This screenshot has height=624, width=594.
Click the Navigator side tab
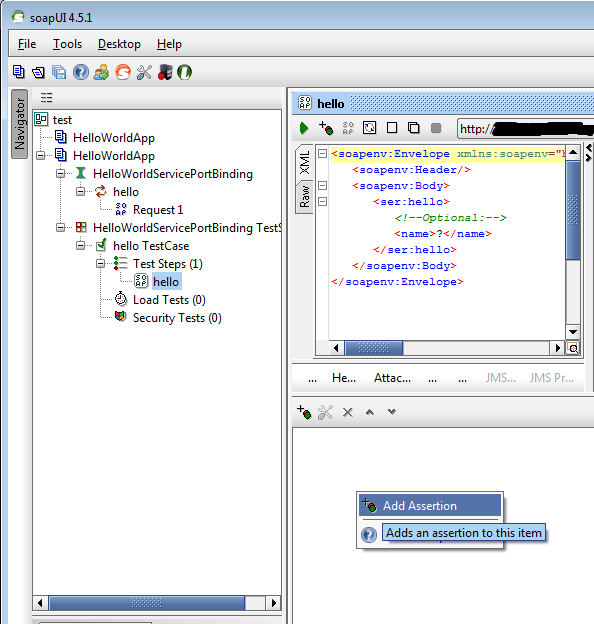click(19, 124)
